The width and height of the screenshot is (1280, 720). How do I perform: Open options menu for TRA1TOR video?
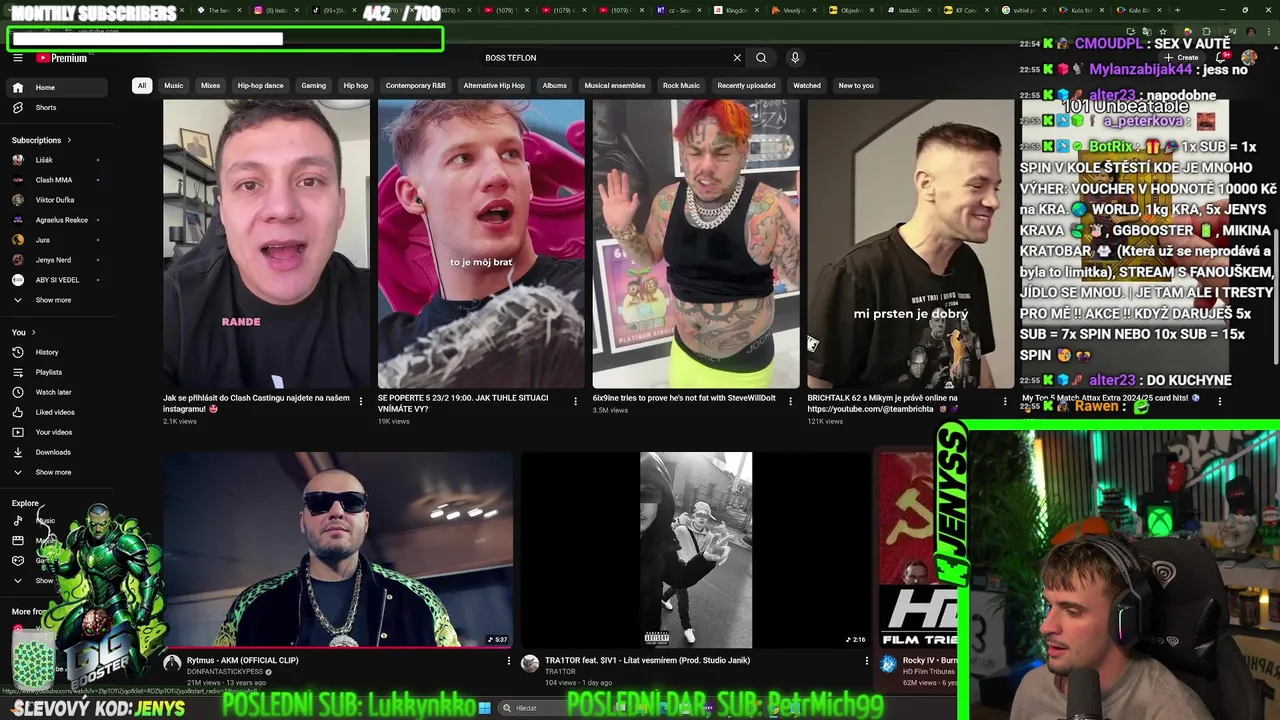[866, 661]
